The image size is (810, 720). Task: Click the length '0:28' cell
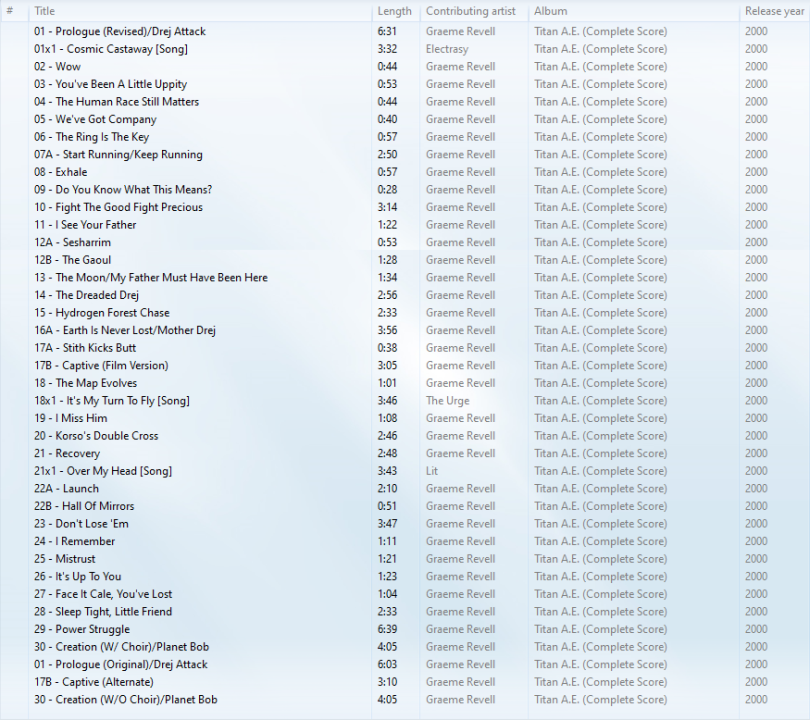[387, 190]
